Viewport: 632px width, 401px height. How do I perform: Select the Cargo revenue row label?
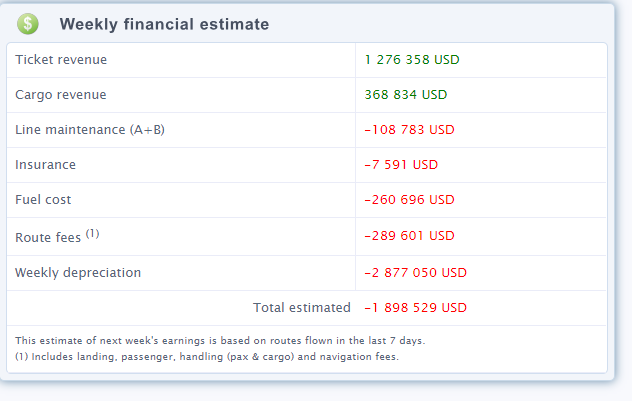click(60, 95)
